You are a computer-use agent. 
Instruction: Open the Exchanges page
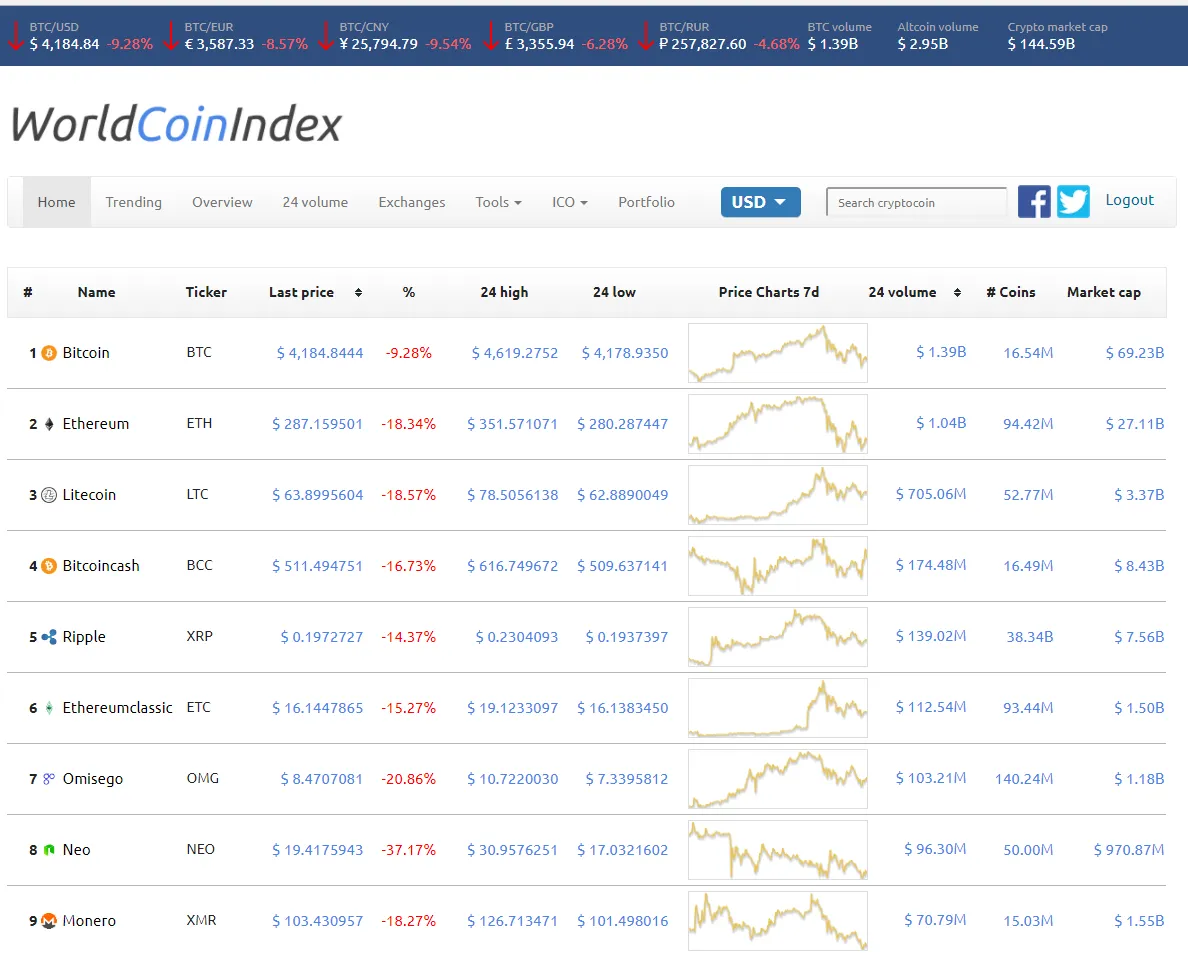click(x=411, y=202)
